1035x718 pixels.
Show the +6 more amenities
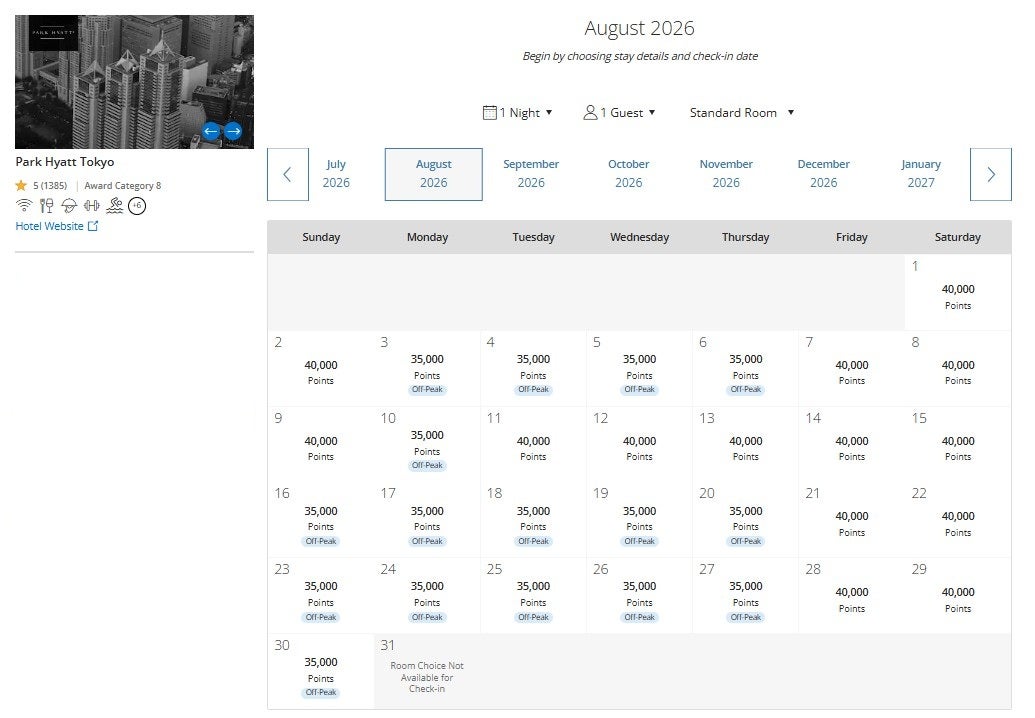pyautogui.click(x=137, y=205)
